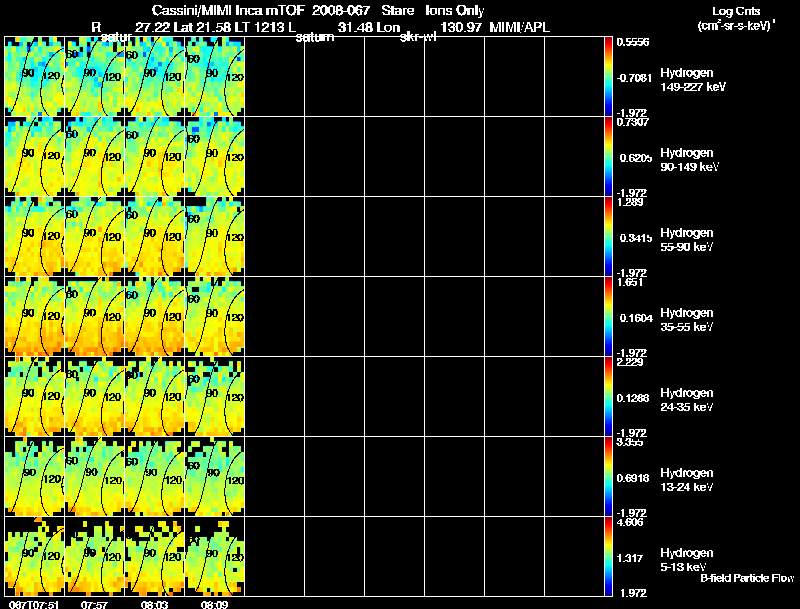Click the Hydrogen 90-149 keV color bar
Screen dimensions: 800x609
(608, 157)
